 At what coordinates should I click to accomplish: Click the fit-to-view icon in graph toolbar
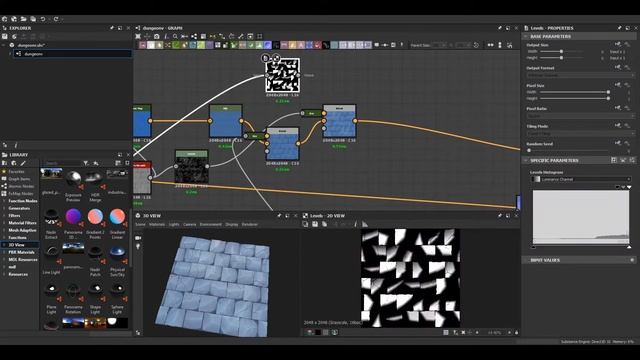[x=138, y=36]
